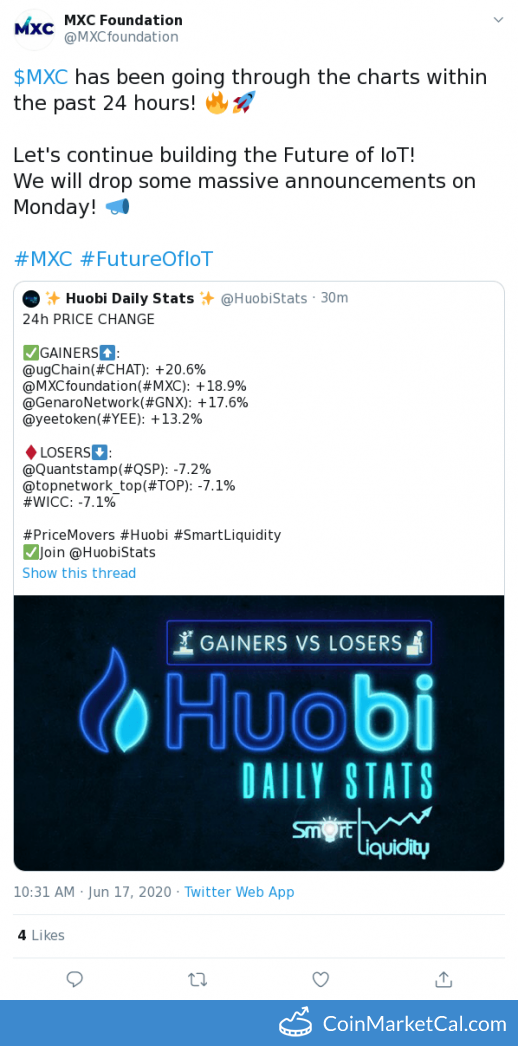
Task: Open the Huobi Daily Stats banner image
Action: pyautogui.click(x=259, y=733)
